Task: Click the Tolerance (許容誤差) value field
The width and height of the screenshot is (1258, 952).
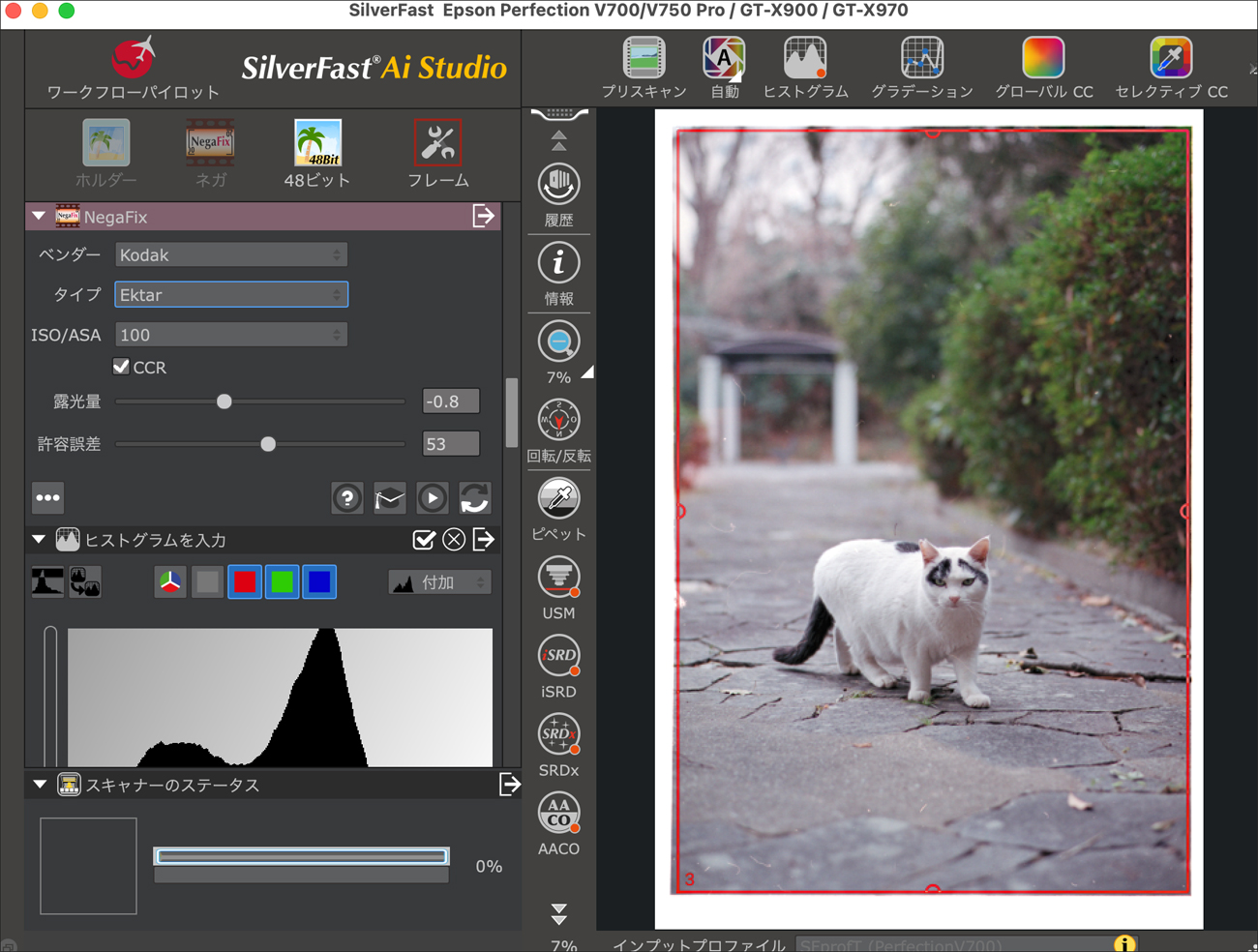Action: pyautogui.click(x=450, y=444)
